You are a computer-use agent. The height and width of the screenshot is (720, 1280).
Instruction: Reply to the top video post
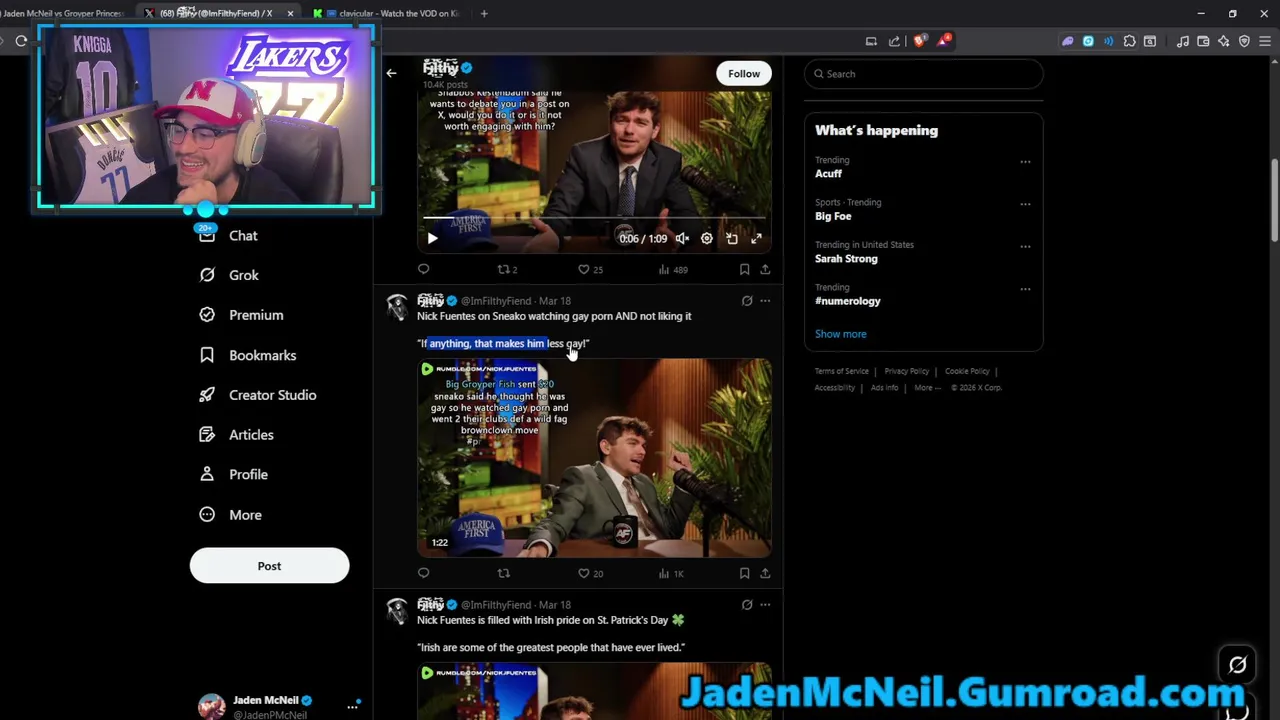point(424,269)
